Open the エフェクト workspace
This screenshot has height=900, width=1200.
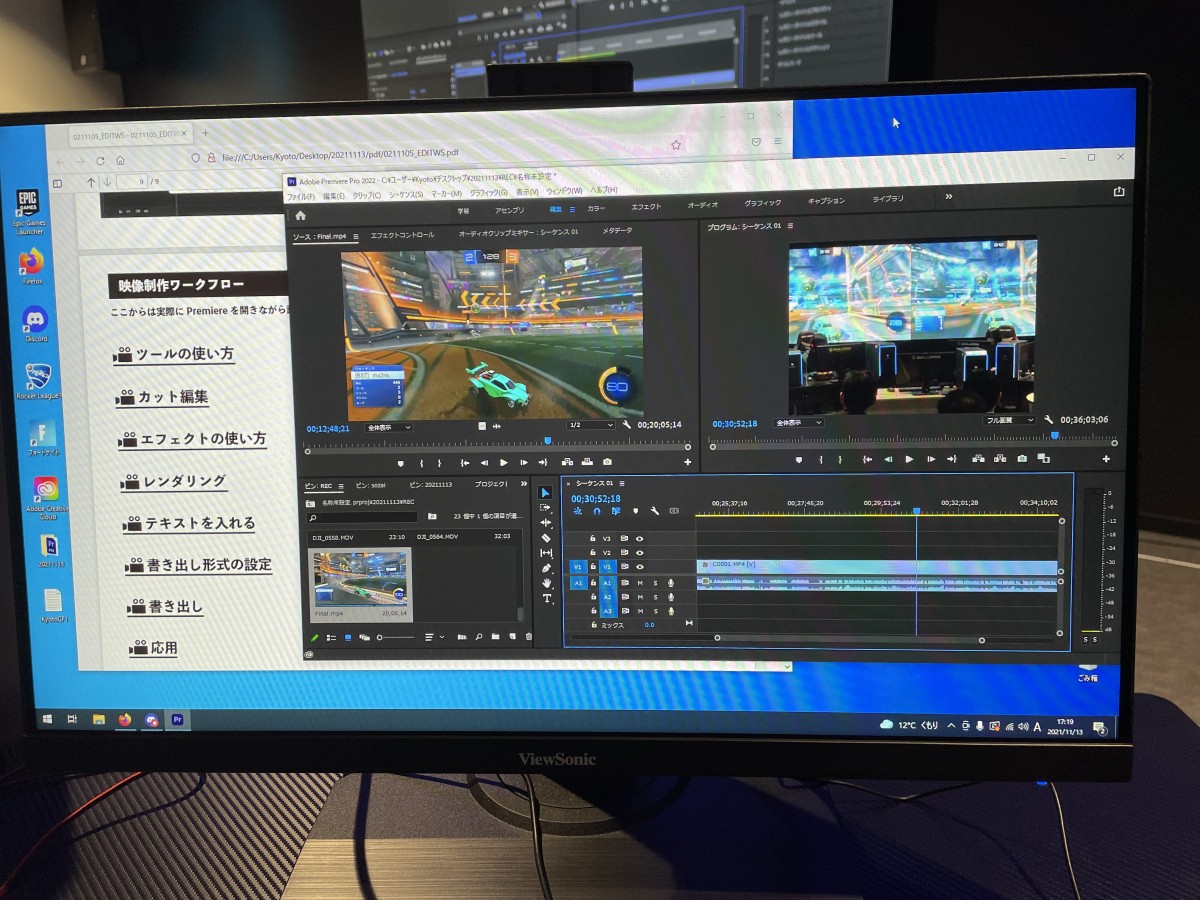click(645, 207)
